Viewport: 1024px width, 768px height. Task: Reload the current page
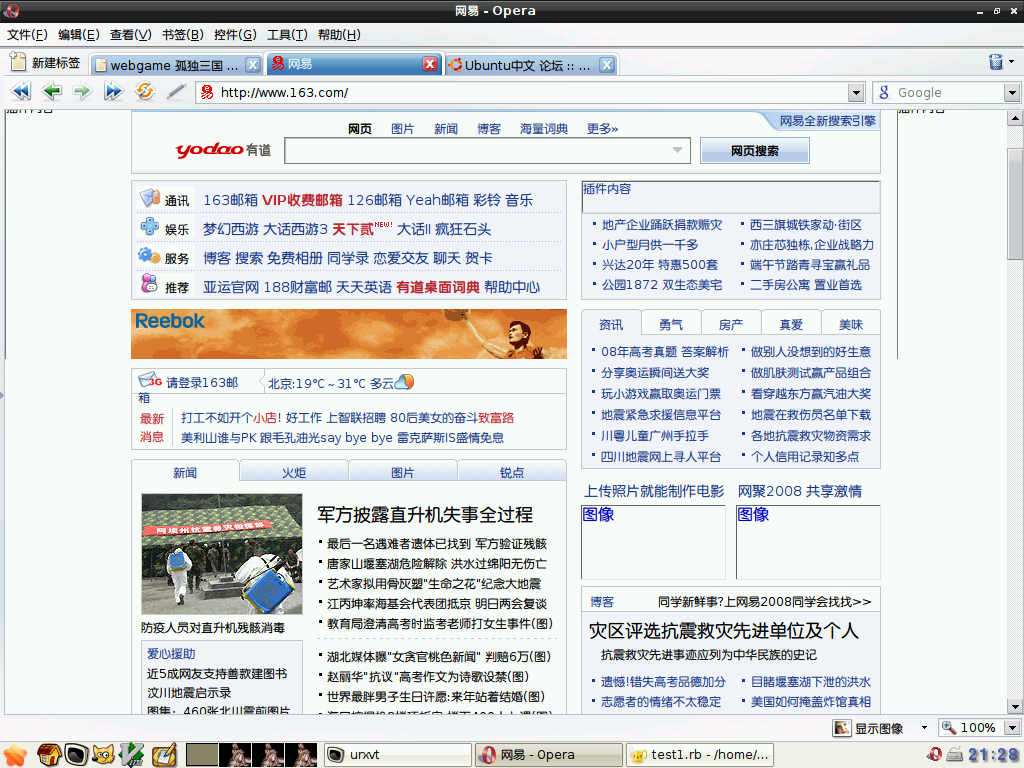[145, 91]
